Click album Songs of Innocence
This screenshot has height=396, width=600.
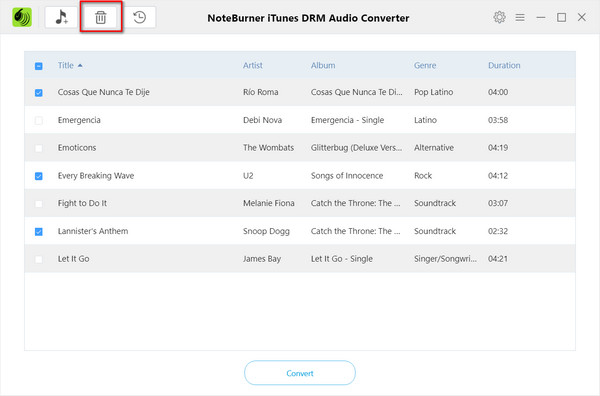click(347, 176)
